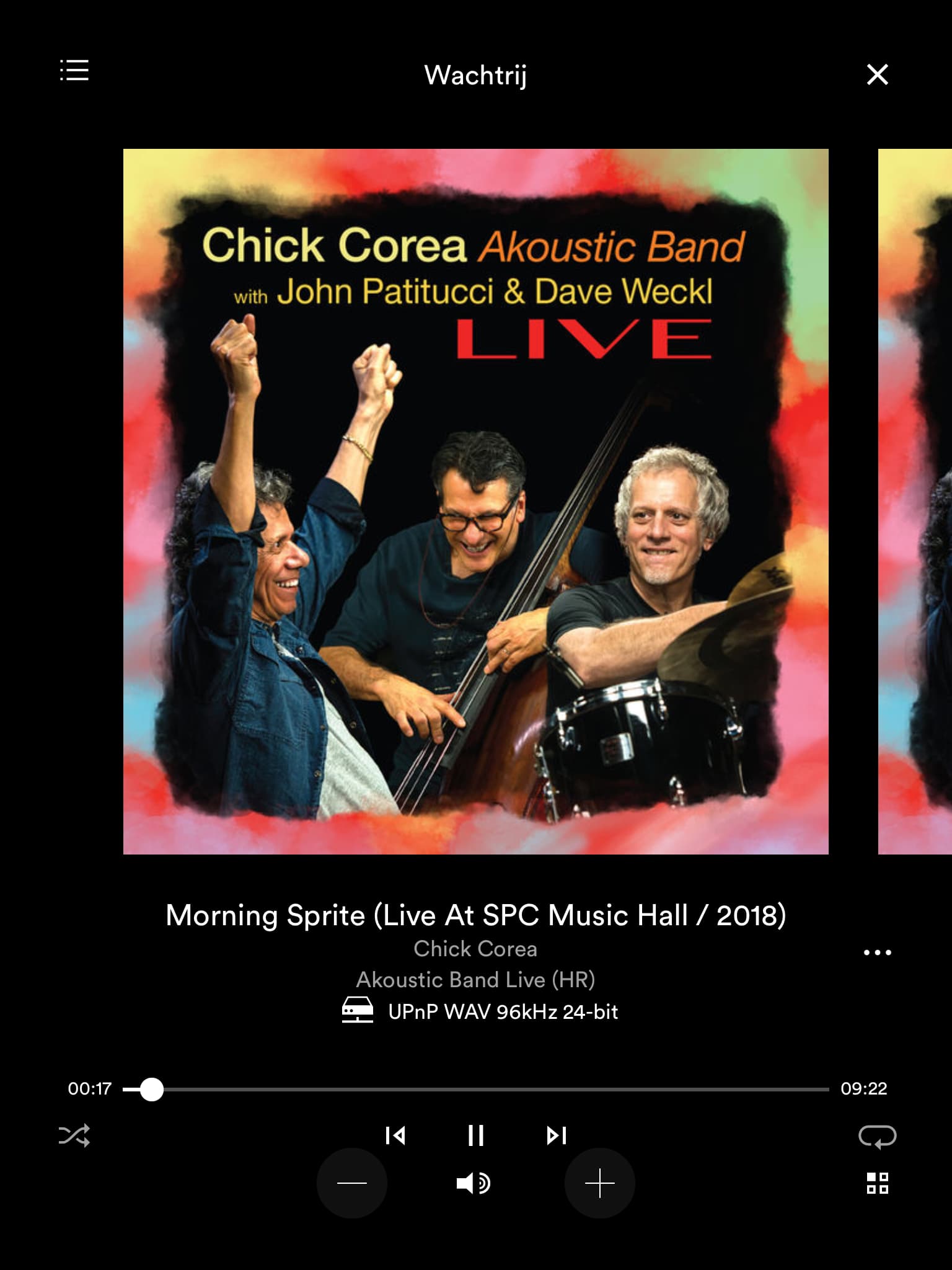Tap the UPnP device source icon

point(358,1010)
